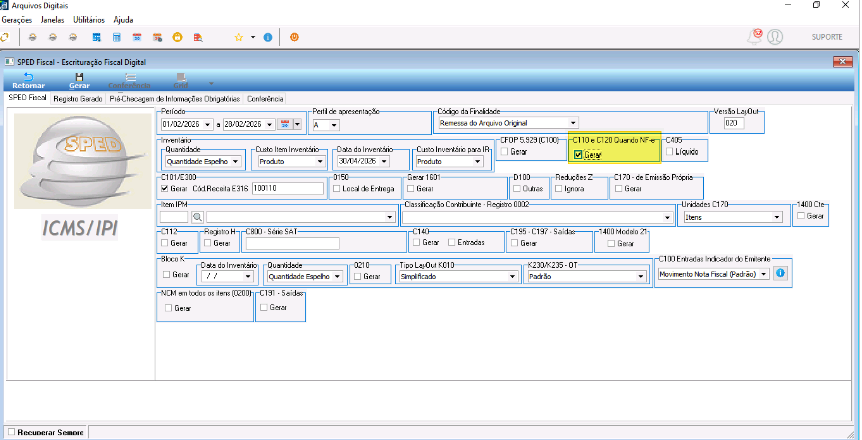Click the SUPORTE link

coord(827,37)
